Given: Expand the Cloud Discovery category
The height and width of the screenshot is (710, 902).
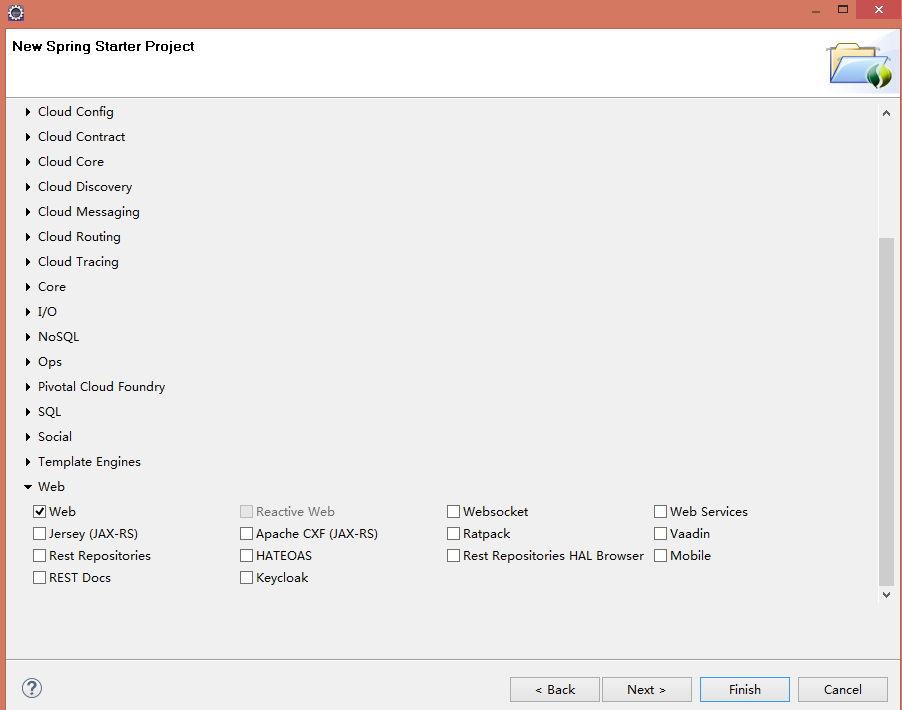Looking at the screenshot, I should pyautogui.click(x=28, y=187).
